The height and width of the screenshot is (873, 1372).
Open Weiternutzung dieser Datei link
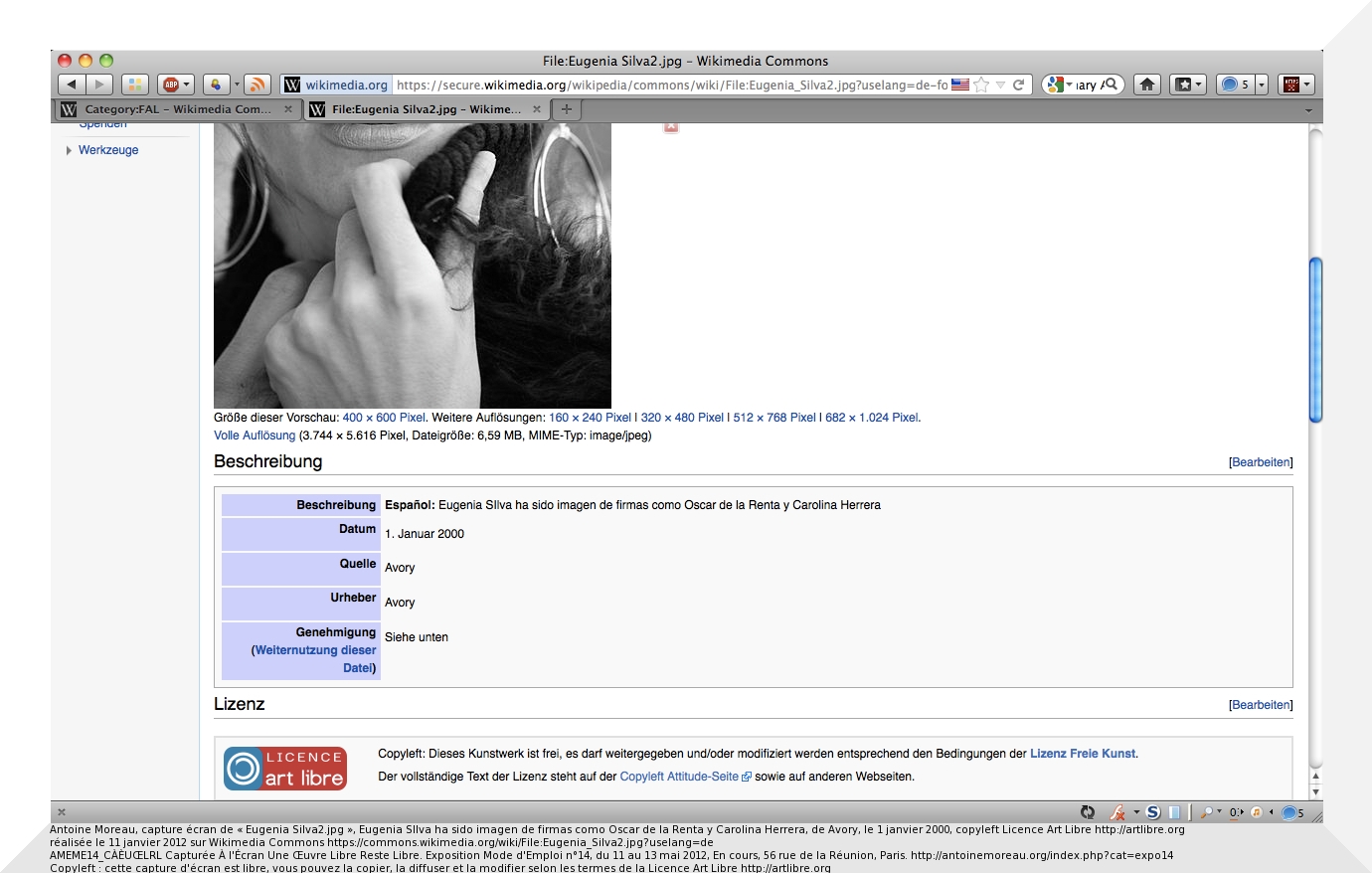point(315,659)
